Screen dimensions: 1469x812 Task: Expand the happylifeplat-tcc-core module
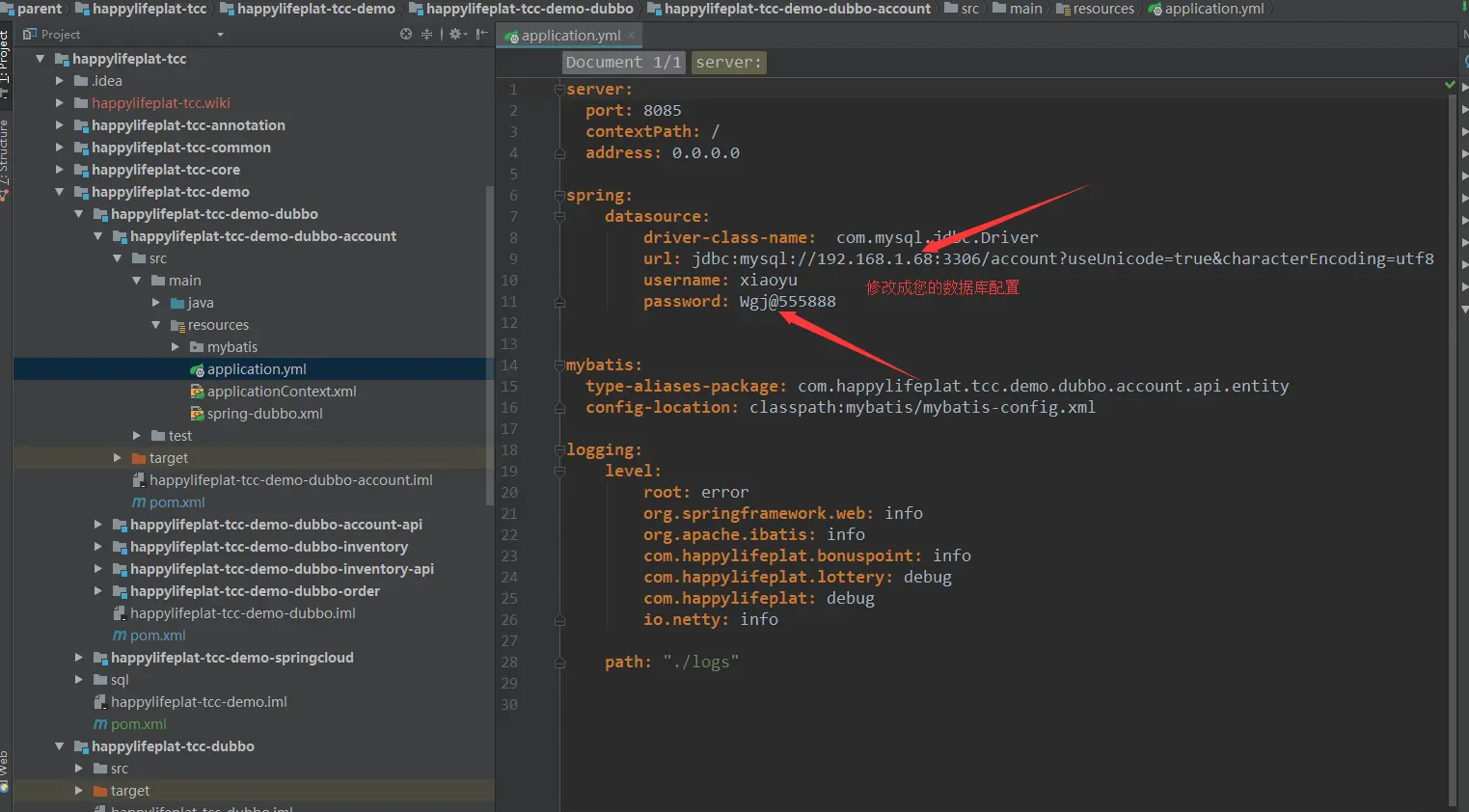[x=60, y=170]
